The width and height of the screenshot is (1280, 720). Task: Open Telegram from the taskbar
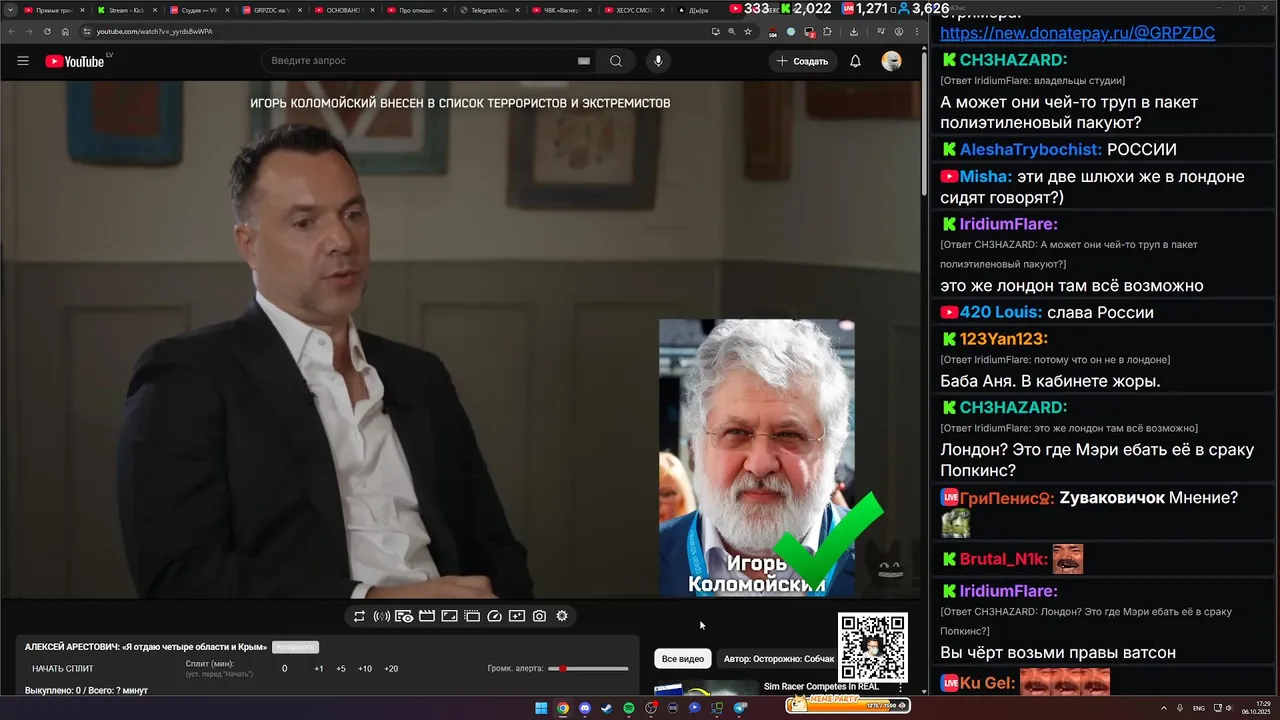click(x=740, y=708)
